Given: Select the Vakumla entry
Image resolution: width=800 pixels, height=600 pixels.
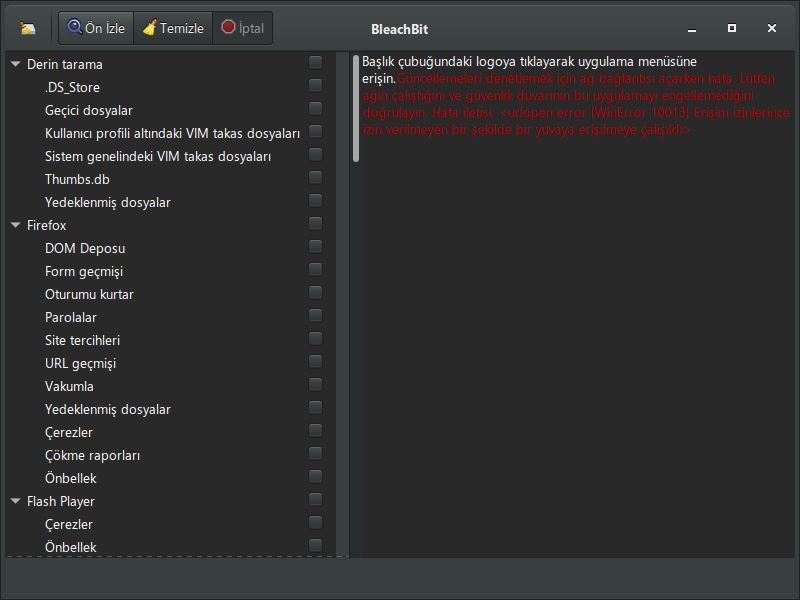Looking at the screenshot, I should [69, 386].
